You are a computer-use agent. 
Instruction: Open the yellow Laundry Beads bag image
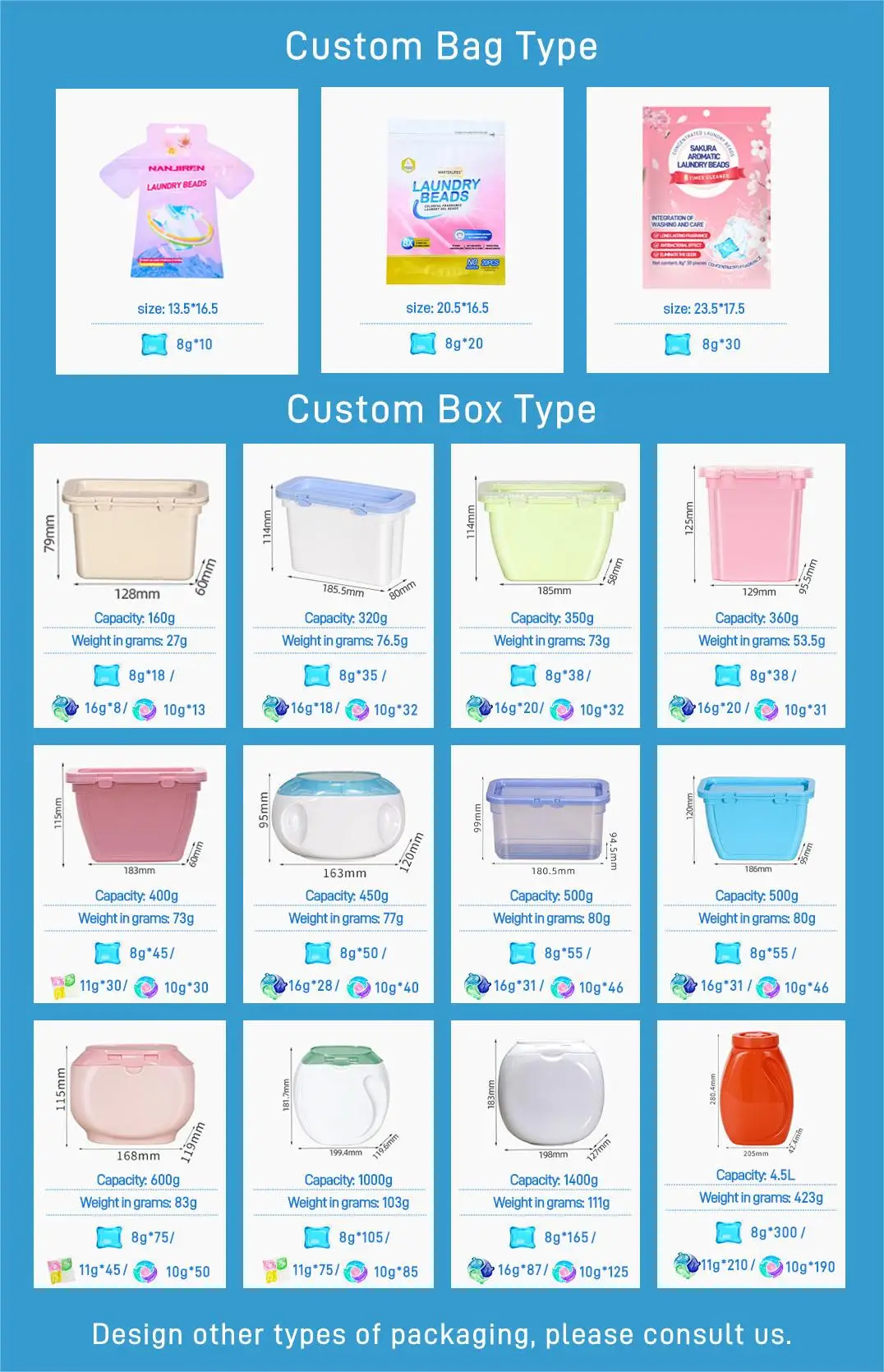[445, 203]
